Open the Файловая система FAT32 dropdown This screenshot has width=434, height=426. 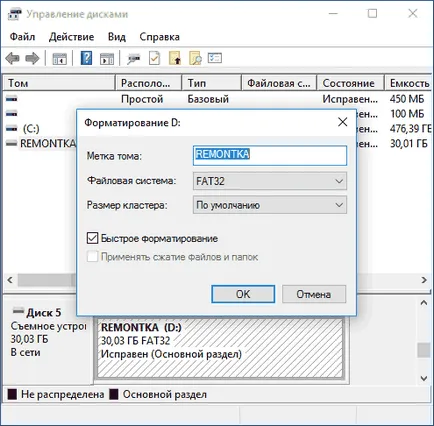[x=270, y=181]
